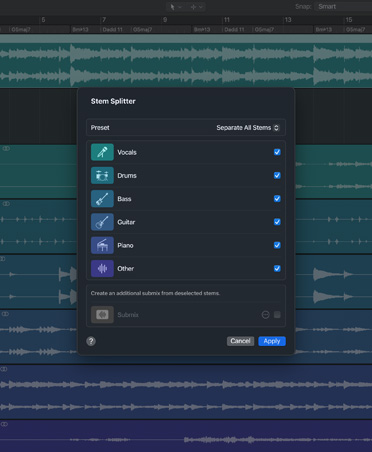Image resolution: width=372 pixels, height=452 pixels.
Task: Click the Preset label
Action: point(100,128)
